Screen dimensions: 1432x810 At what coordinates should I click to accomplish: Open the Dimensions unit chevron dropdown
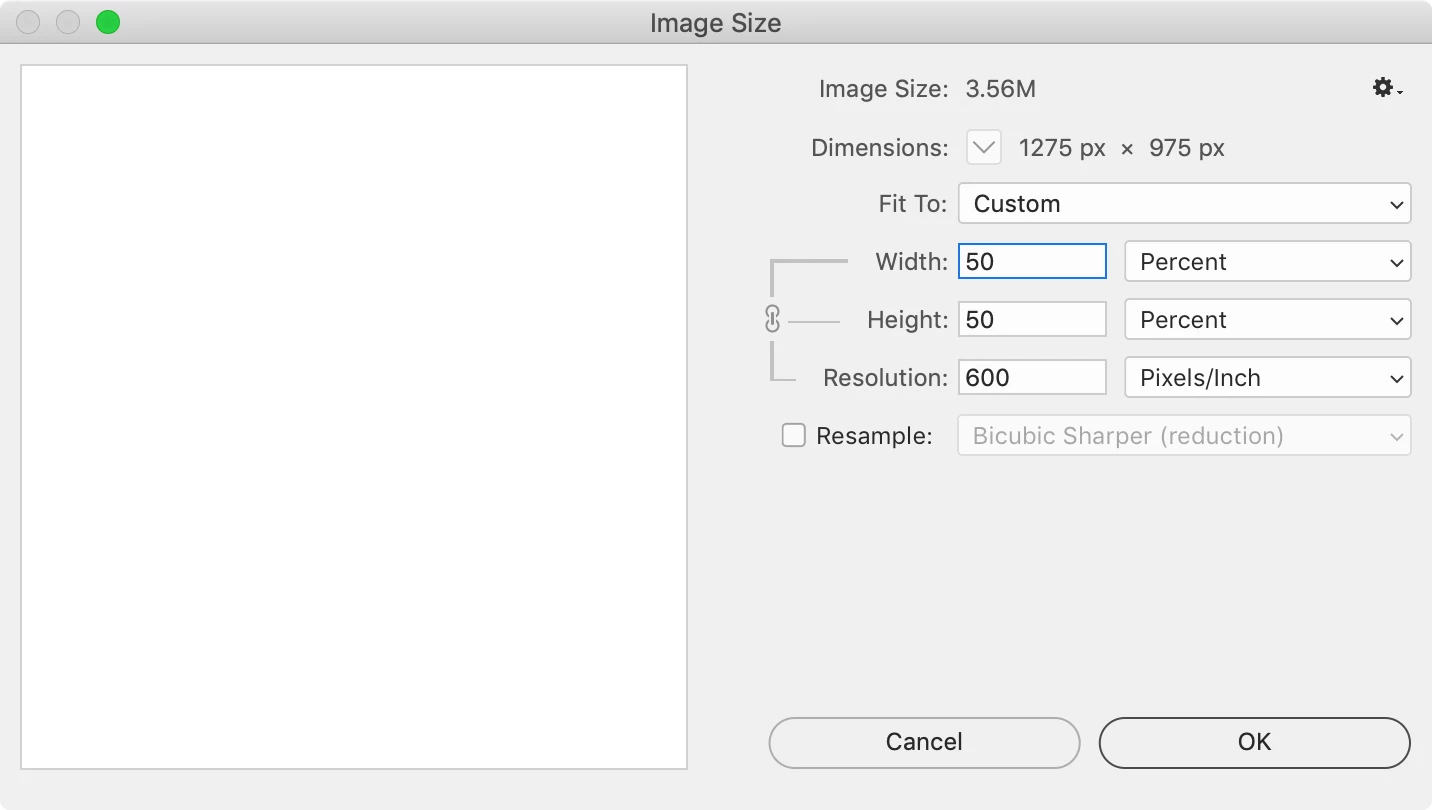pyautogui.click(x=984, y=148)
